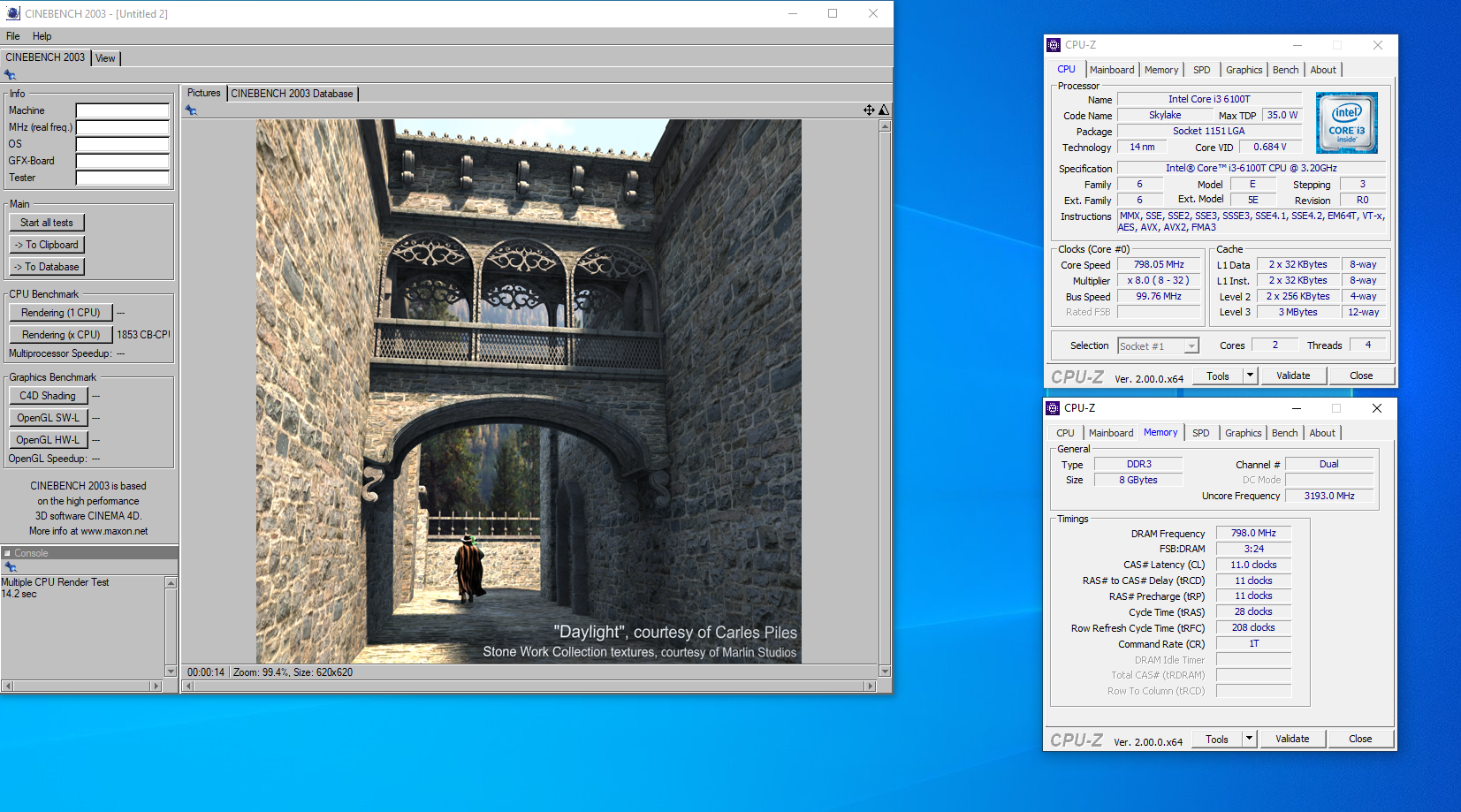Click Validate in lower CPU-Z window
Viewport: 1461px width, 812px height.
tap(1292, 739)
